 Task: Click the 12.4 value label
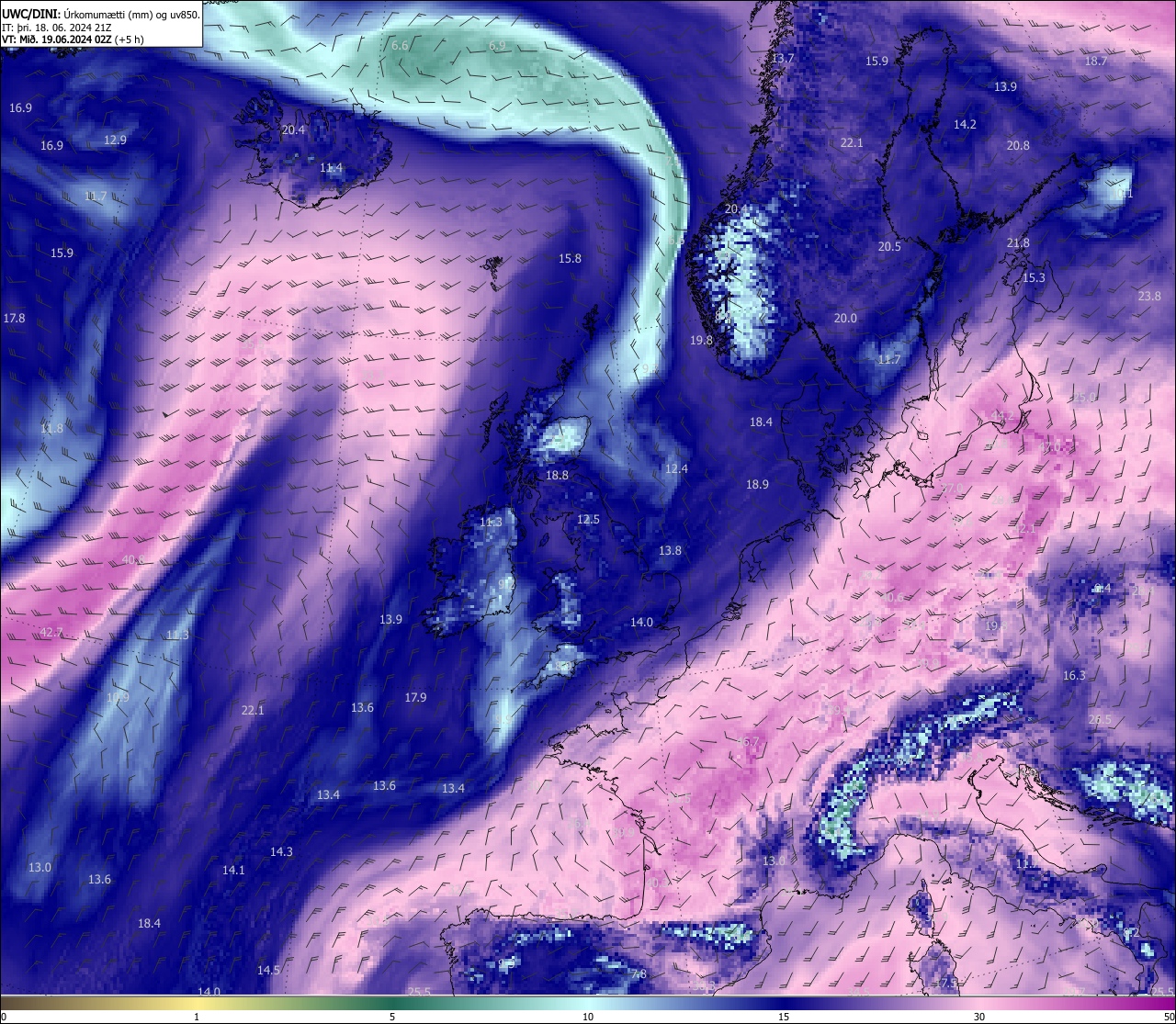click(676, 469)
